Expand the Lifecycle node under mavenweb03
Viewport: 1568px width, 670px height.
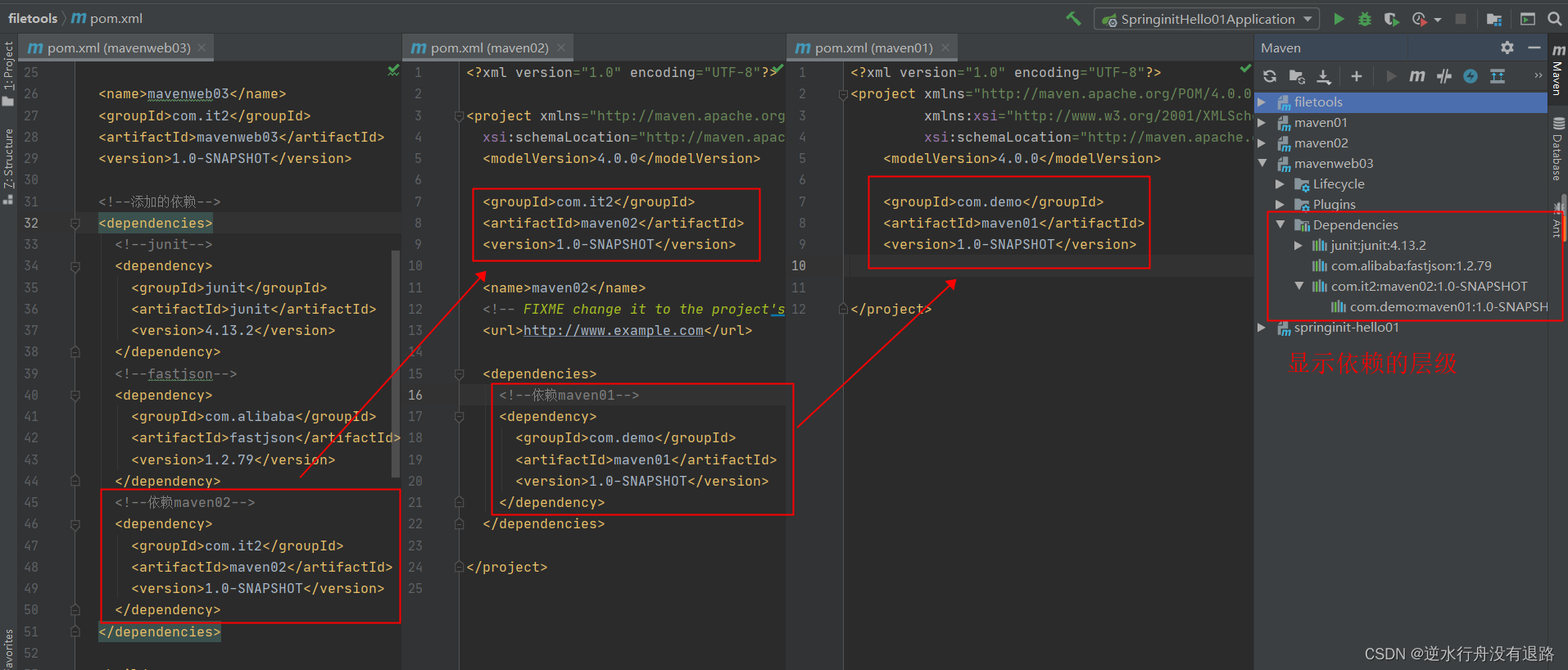click(x=1280, y=184)
